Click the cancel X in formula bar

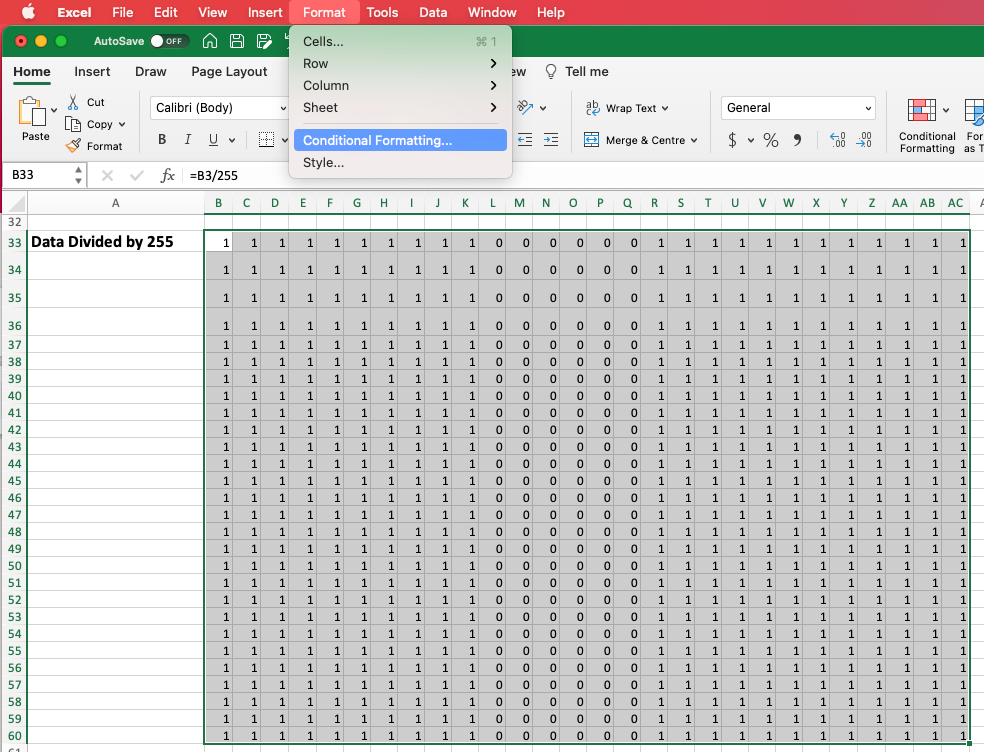pyautogui.click(x=107, y=175)
